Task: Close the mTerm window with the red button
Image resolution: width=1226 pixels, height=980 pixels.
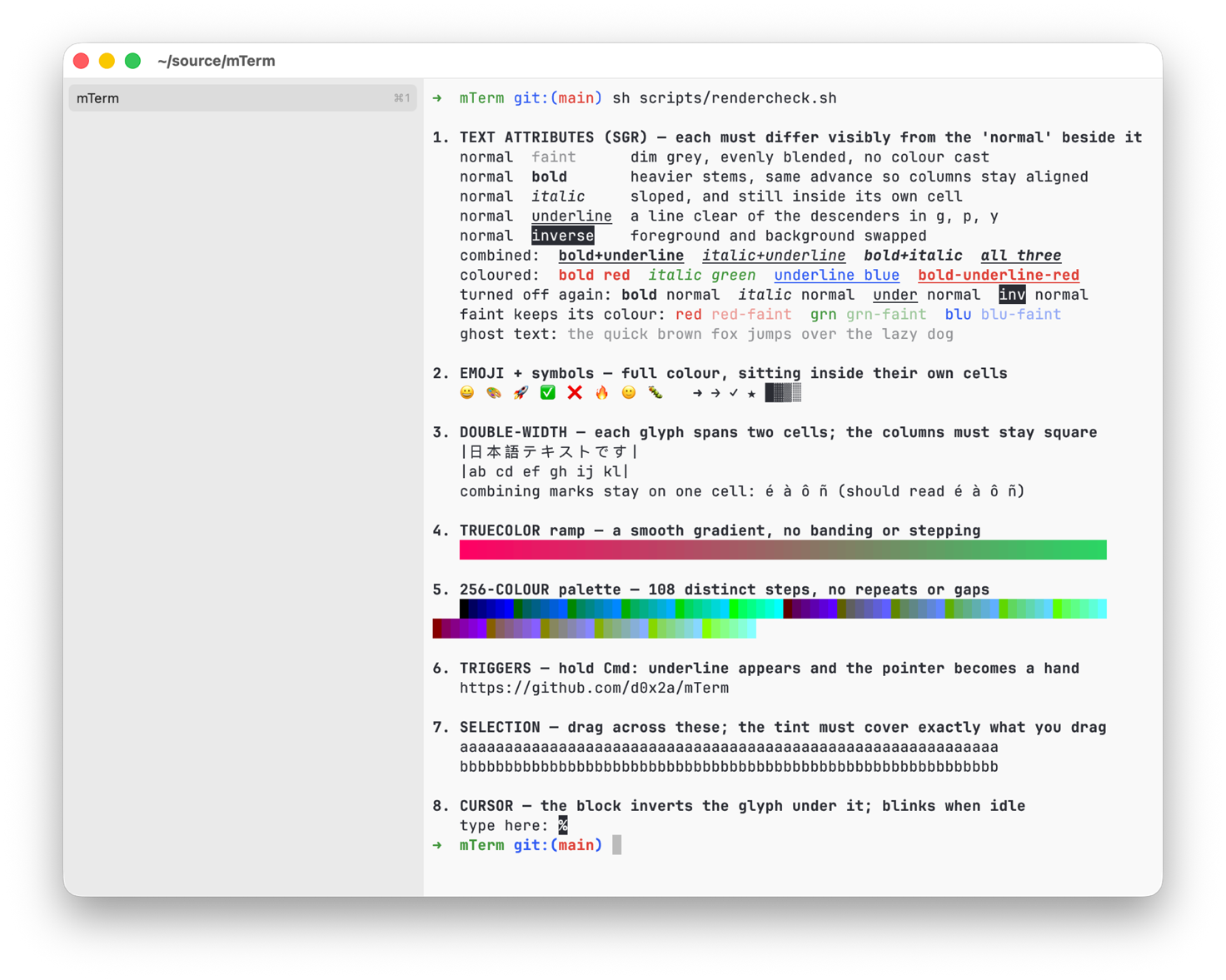Action: 81,61
